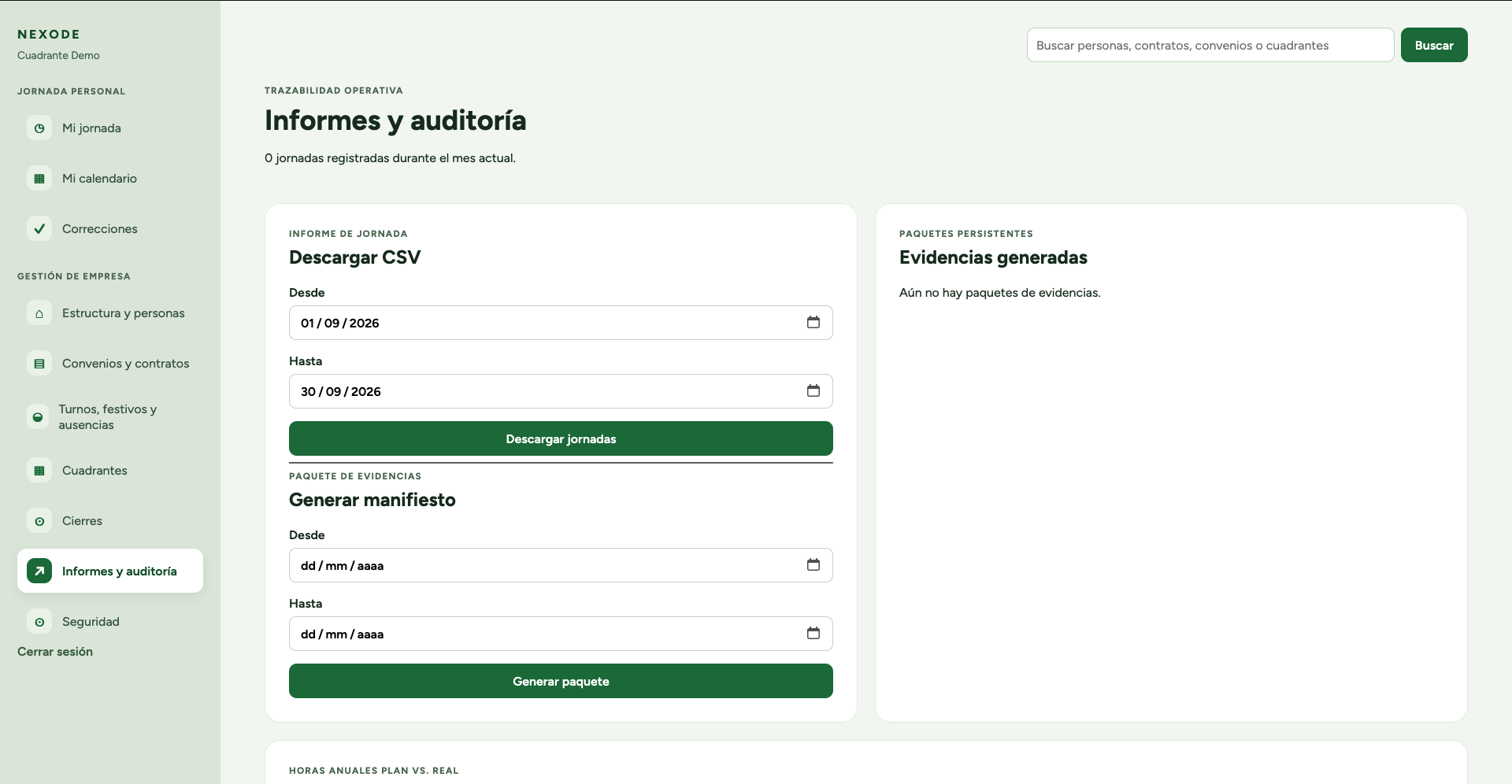Click Cerrar sesión link

(x=55, y=651)
